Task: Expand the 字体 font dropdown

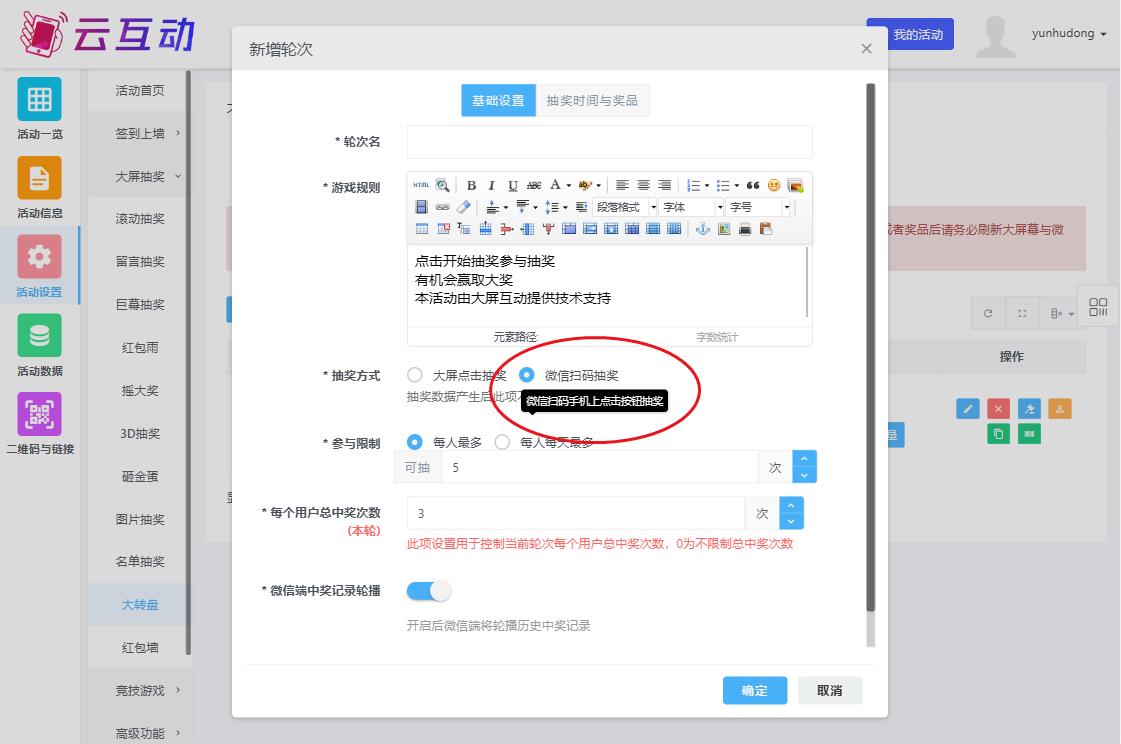Action: pyautogui.click(x=691, y=207)
